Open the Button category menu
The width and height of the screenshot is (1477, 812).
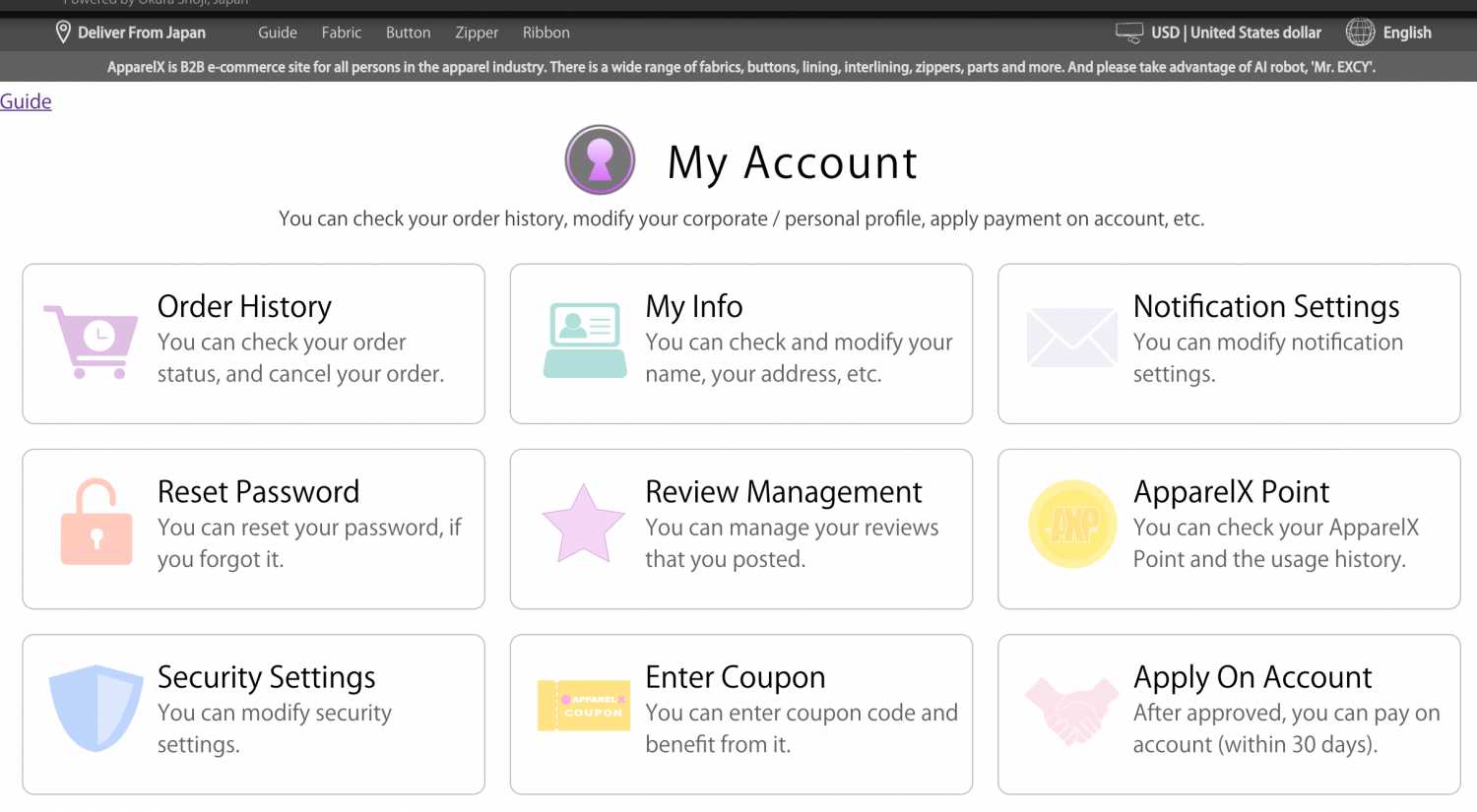click(x=409, y=32)
